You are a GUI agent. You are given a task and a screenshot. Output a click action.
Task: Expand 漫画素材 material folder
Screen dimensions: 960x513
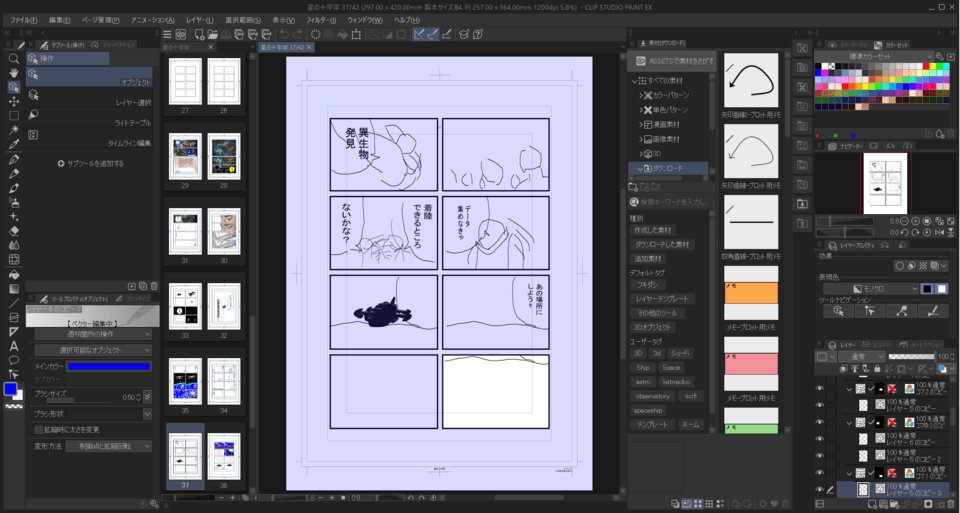[x=641, y=125]
